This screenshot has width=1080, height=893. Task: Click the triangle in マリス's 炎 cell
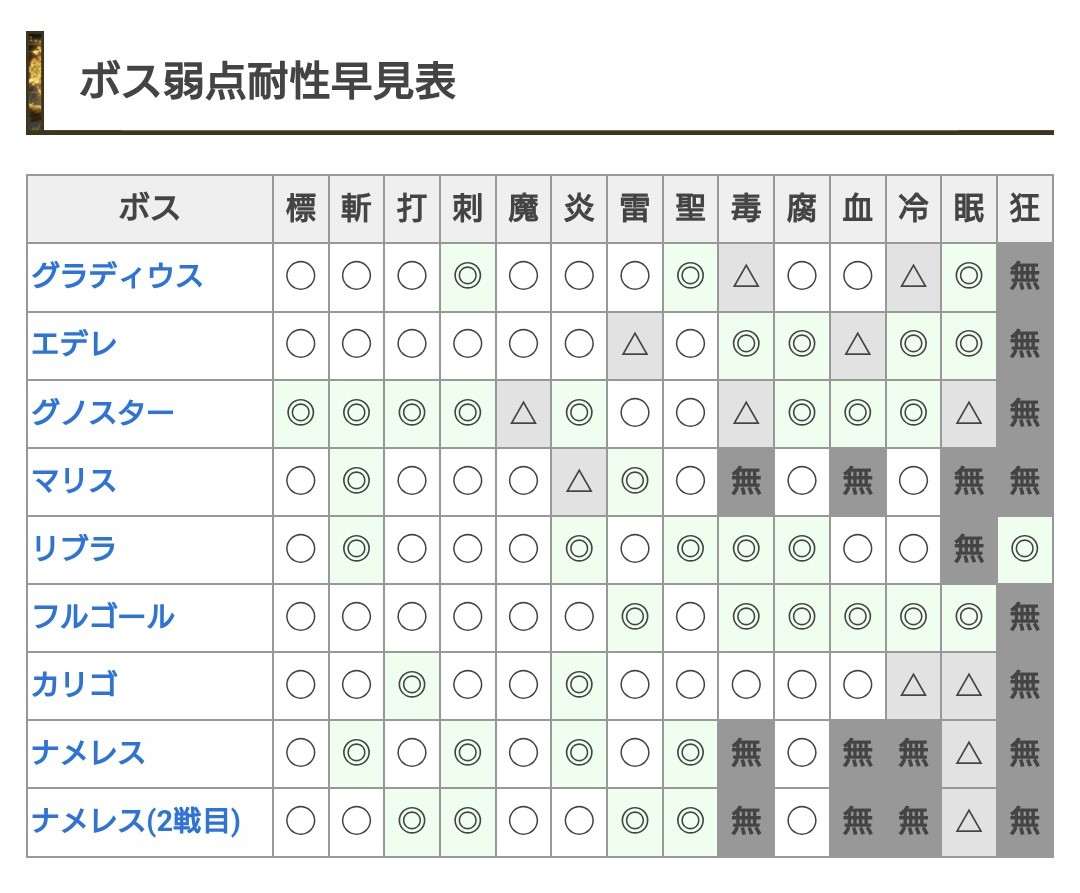pyautogui.click(x=579, y=481)
